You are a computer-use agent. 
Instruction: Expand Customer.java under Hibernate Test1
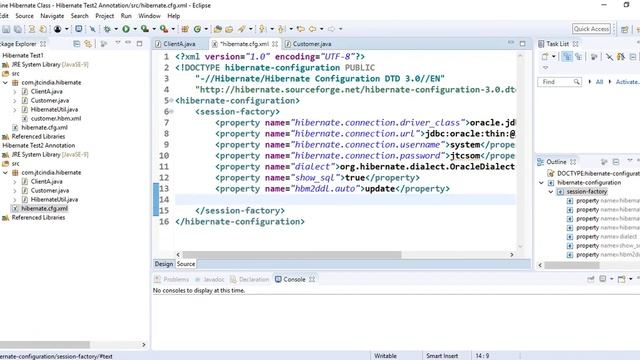click(15, 100)
